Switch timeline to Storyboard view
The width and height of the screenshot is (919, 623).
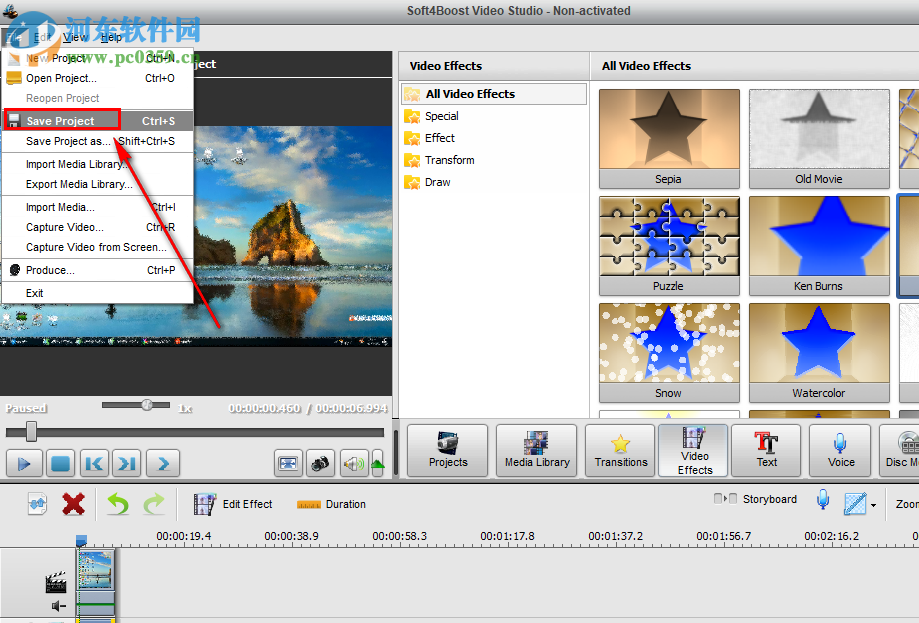tap(756, 499)
